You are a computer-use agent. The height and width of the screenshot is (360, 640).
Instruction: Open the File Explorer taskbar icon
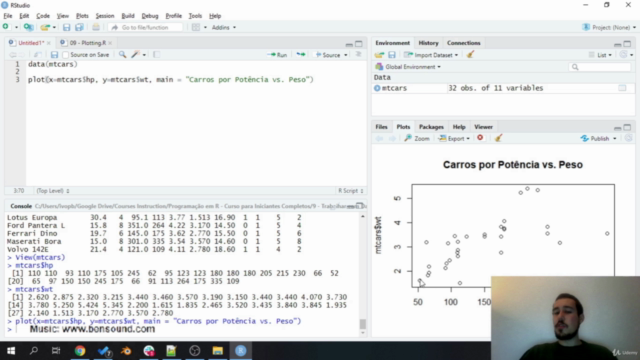click(x=218, y=351)
